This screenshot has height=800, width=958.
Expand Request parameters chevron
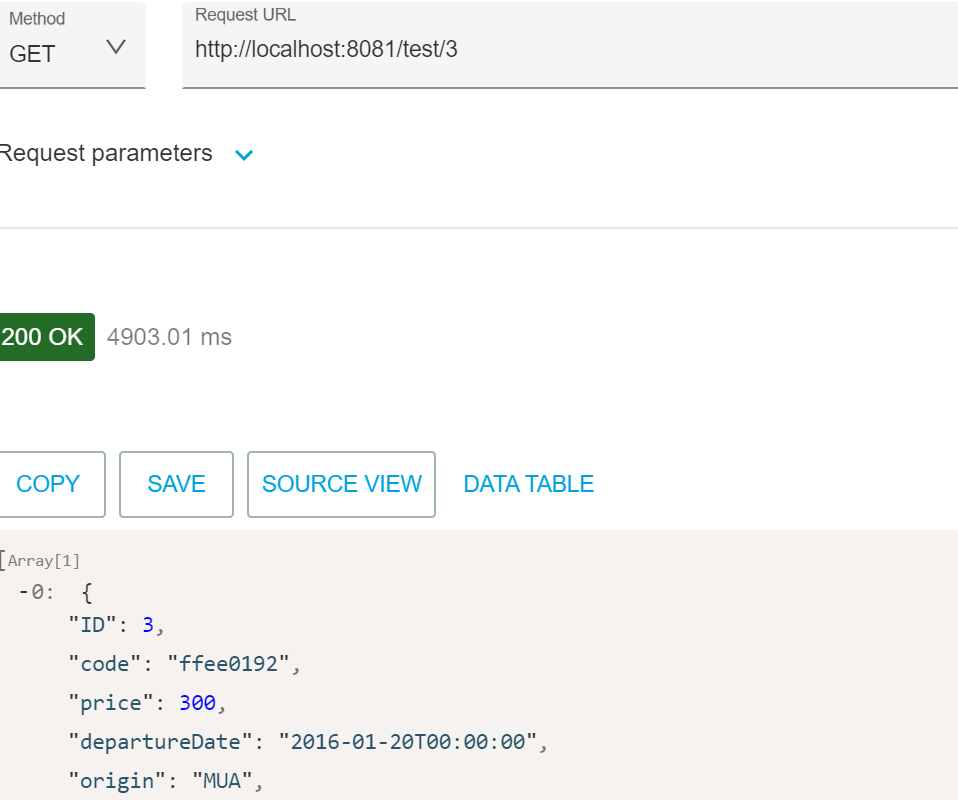pyautogui.click(x=244, y=155)
